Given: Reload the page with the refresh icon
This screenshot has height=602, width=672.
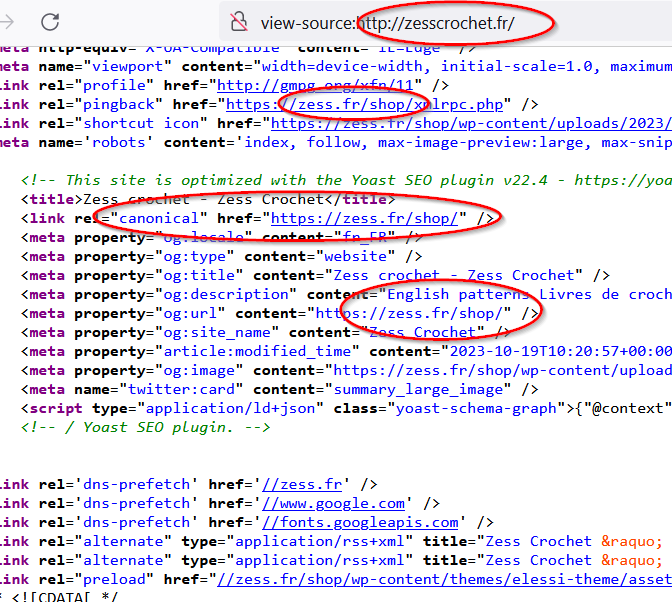Looking at the screenshot, I should point(49,21).
